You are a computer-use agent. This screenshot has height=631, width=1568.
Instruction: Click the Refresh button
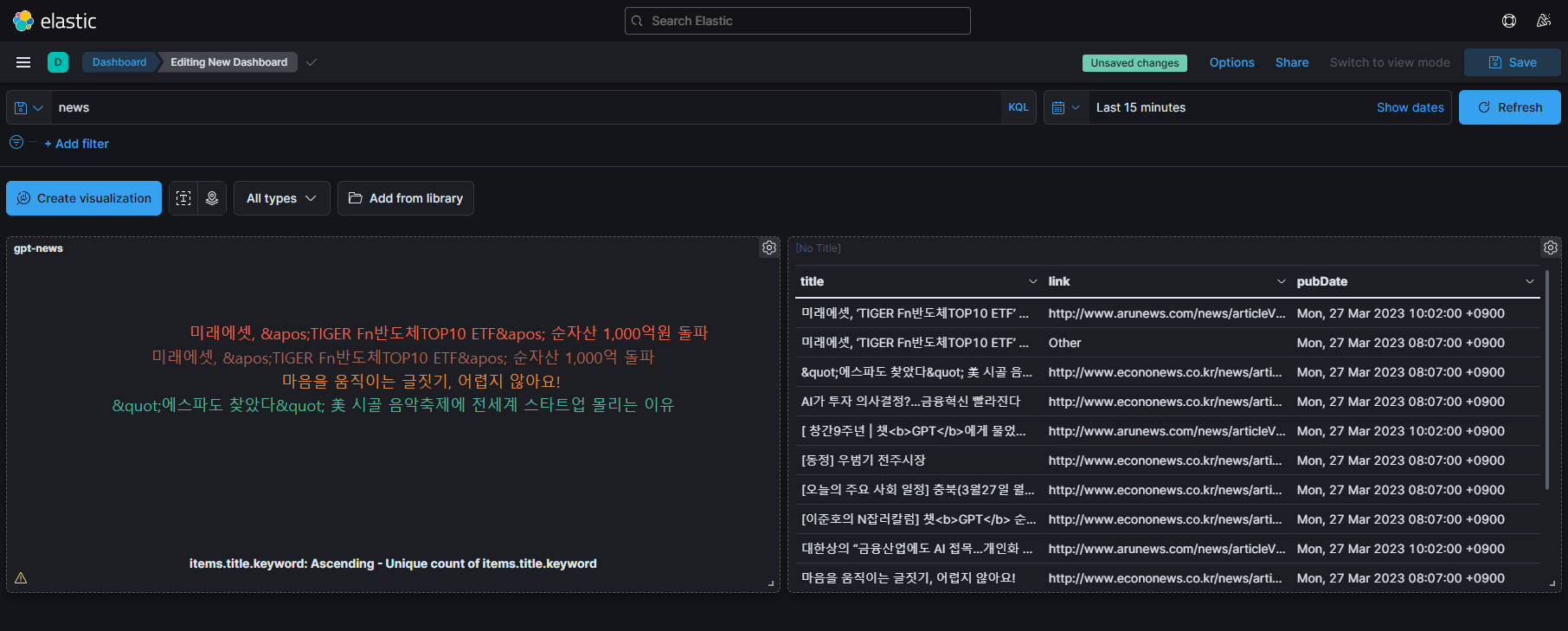tap(1510, 107)
